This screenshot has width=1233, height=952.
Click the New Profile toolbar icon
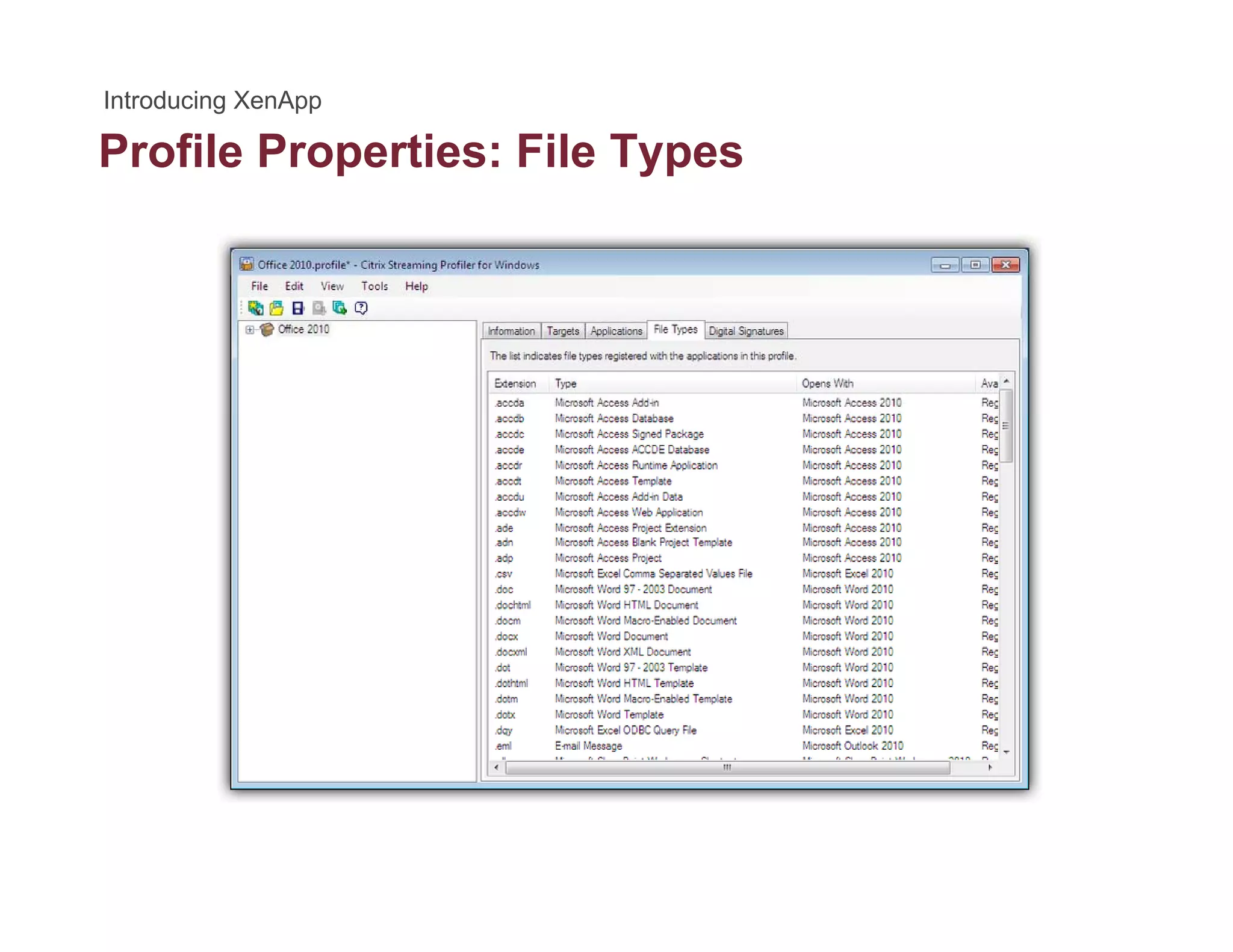(255, 308)
